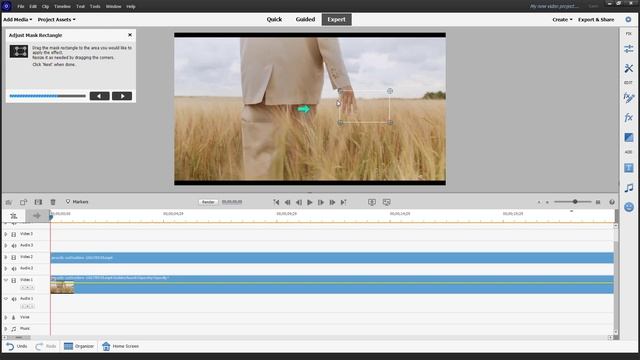Viewport: 640px width, 360px height.
Task: Click the safe margins monitor icon
Action: [x=371, y=202]
